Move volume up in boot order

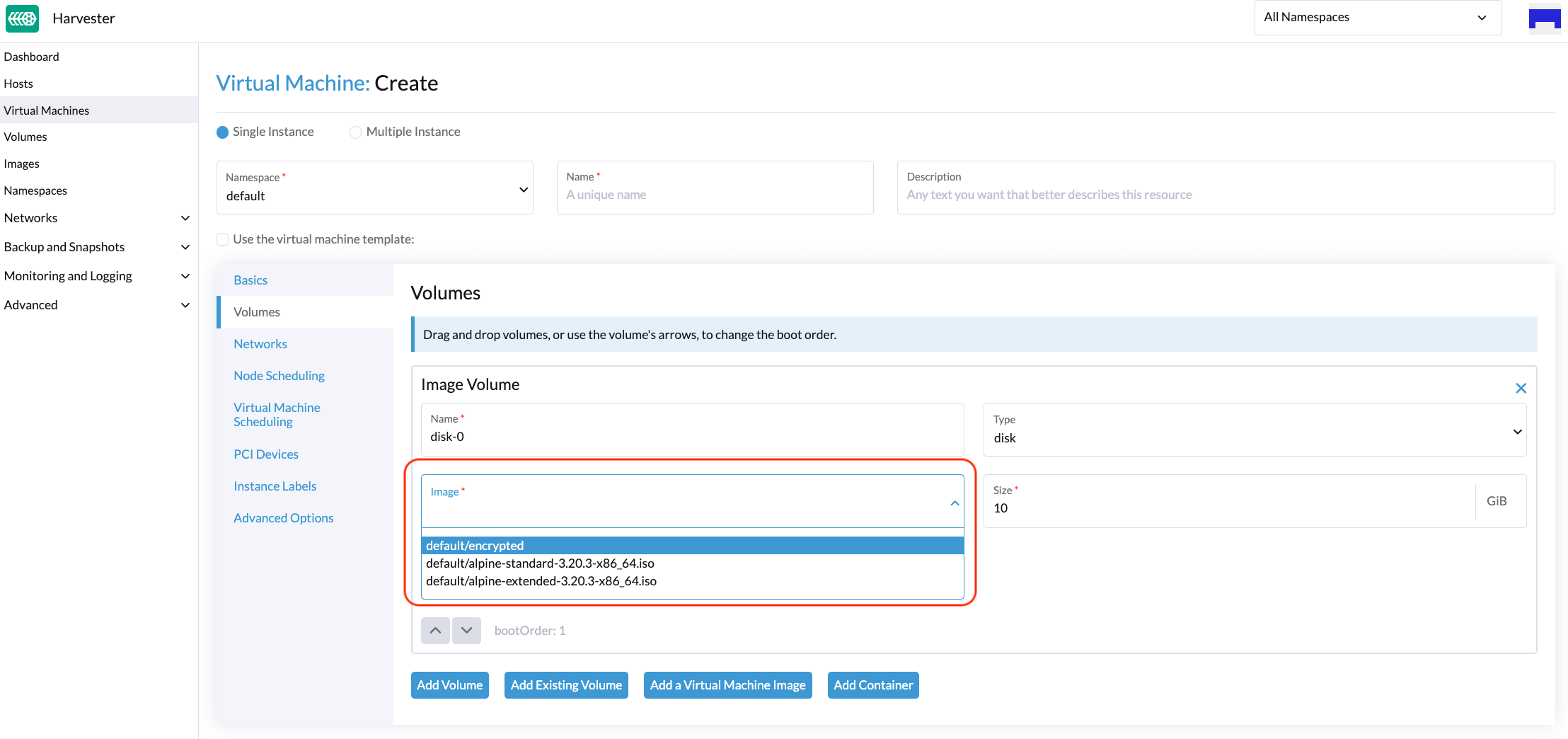click(x=435, y=630)
